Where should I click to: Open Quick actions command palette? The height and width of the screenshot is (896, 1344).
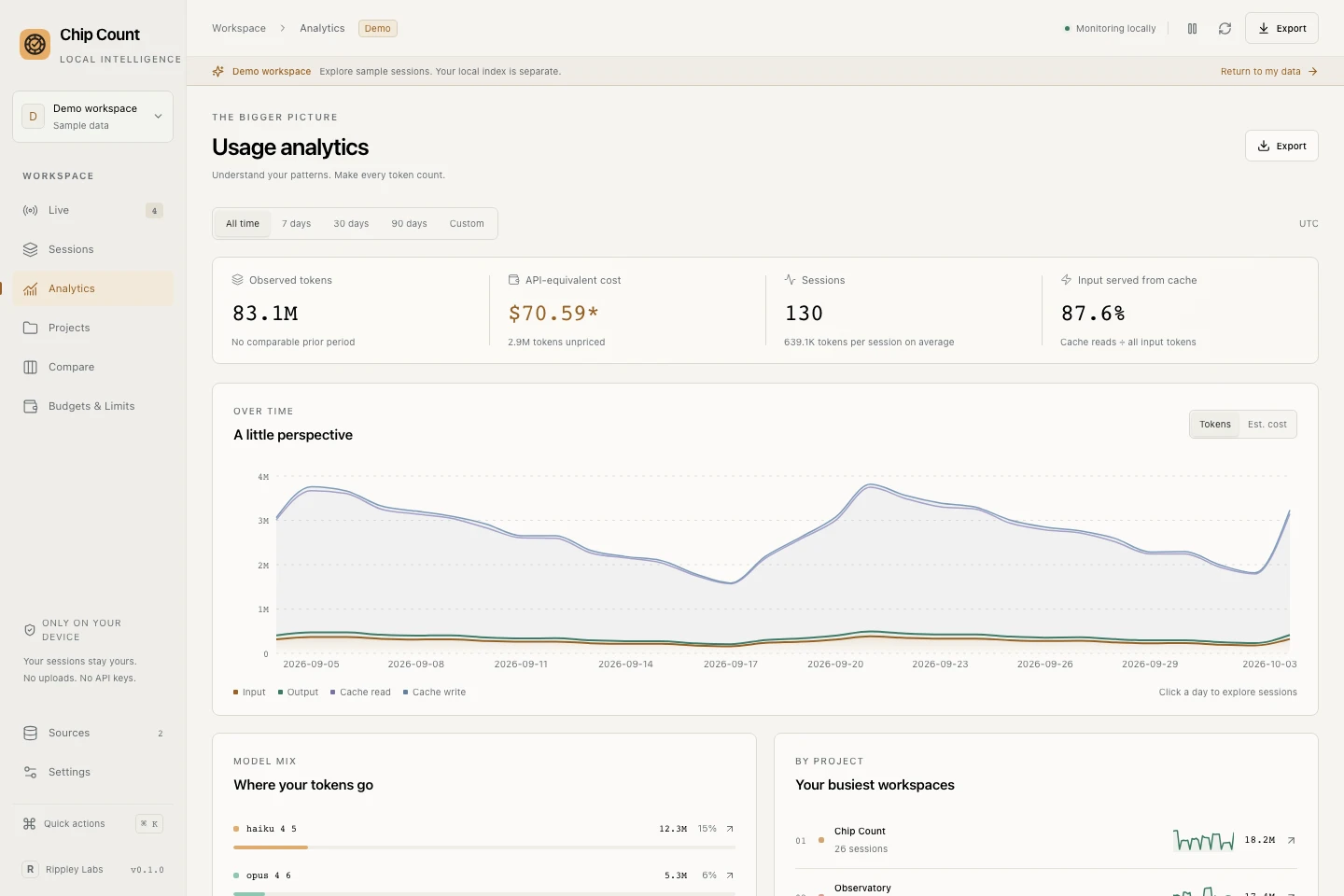(x=93, y=823)
